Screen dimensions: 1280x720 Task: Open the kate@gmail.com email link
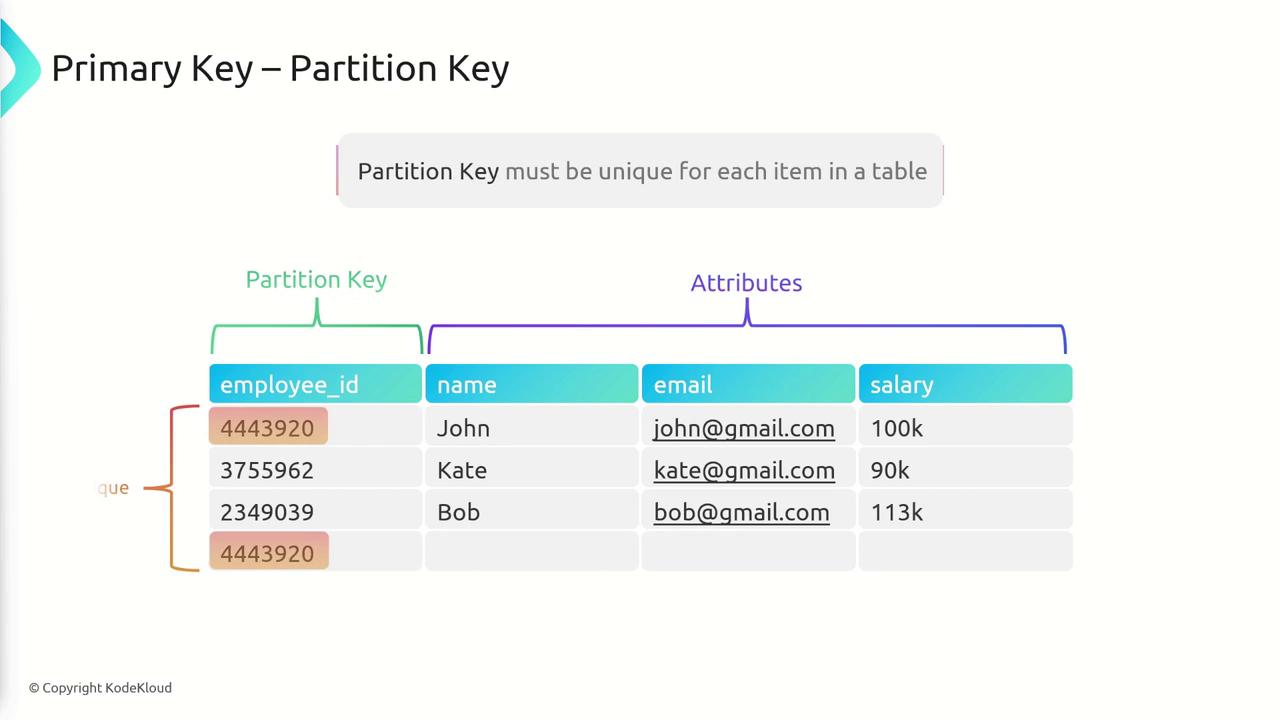743,470
